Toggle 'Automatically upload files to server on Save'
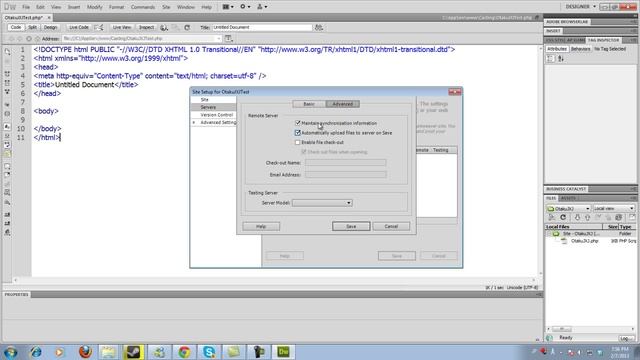 pos(298,133)
